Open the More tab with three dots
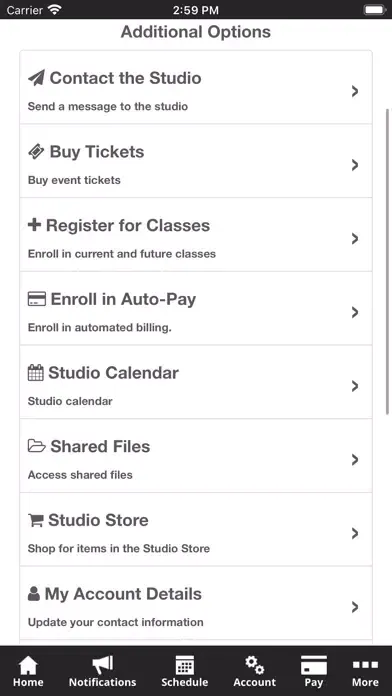 [365, 672]
